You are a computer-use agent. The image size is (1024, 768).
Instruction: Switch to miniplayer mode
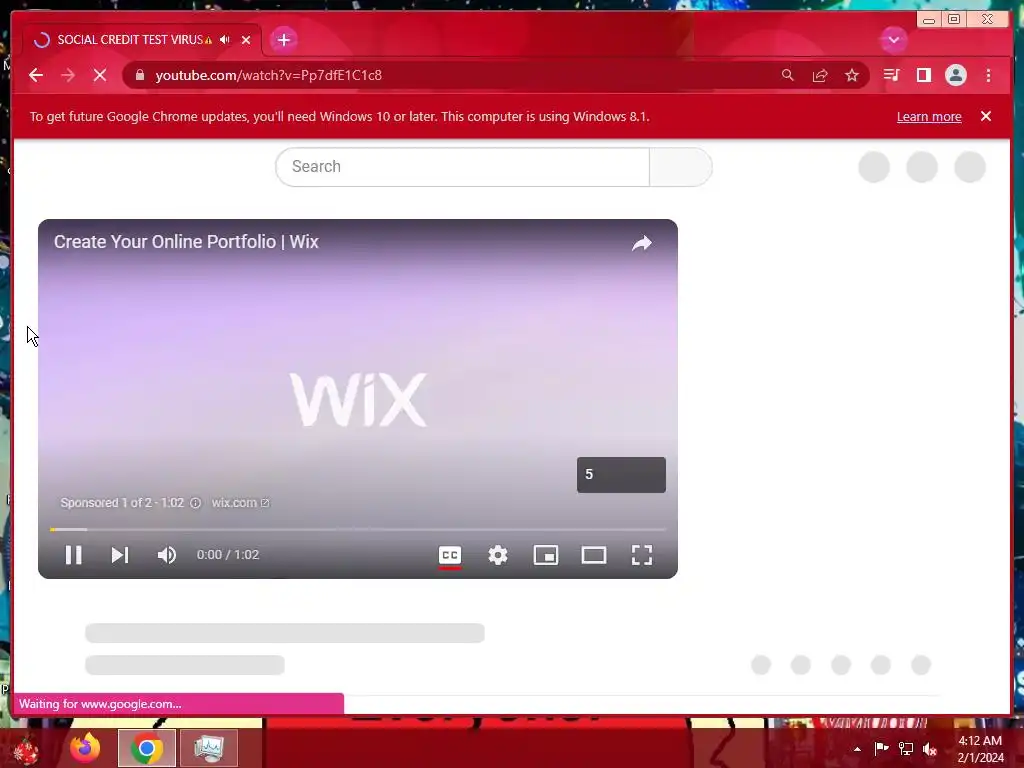546,555
